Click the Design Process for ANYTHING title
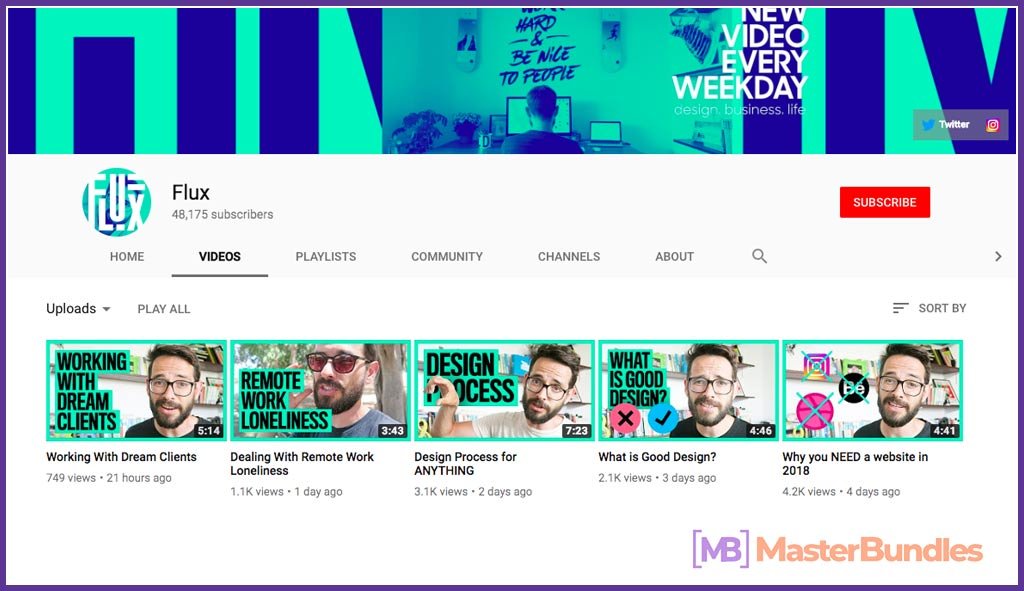This screenshot has width=1024, height=591. (x=466, y=464)
